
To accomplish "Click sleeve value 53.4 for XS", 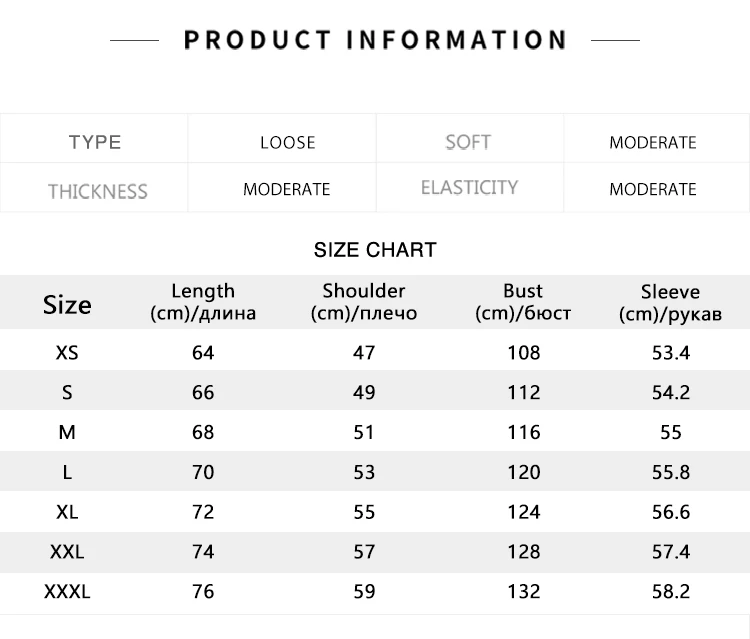I will click(671, 353).
